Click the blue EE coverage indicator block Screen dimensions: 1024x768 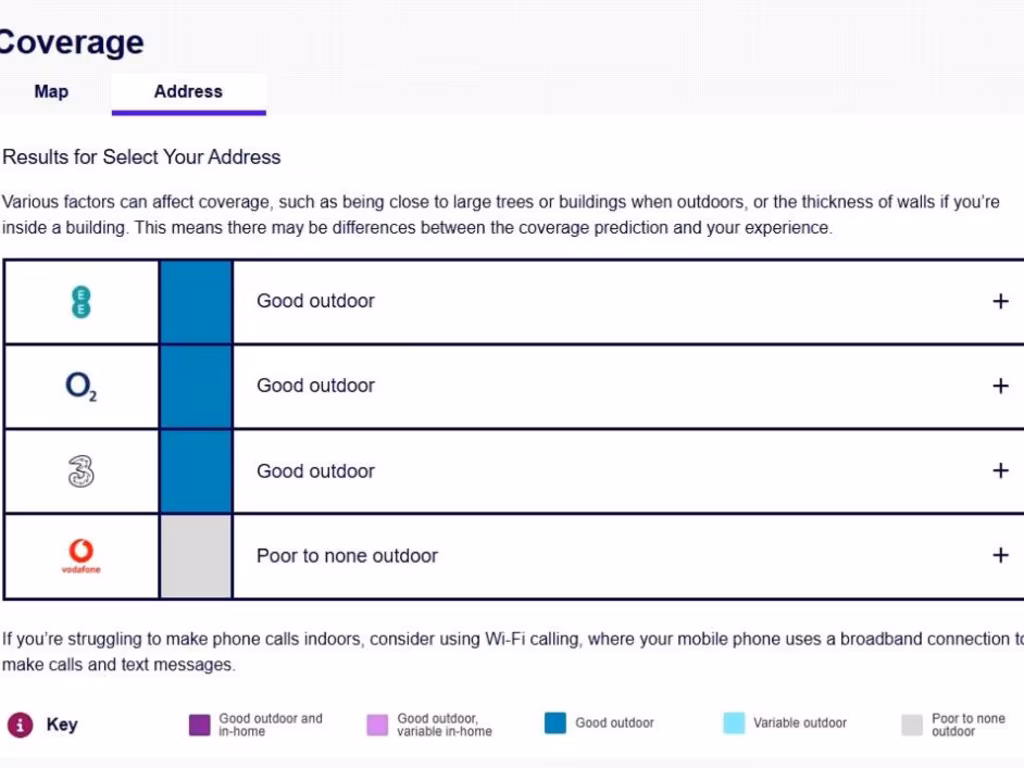[x=196, y=302]
